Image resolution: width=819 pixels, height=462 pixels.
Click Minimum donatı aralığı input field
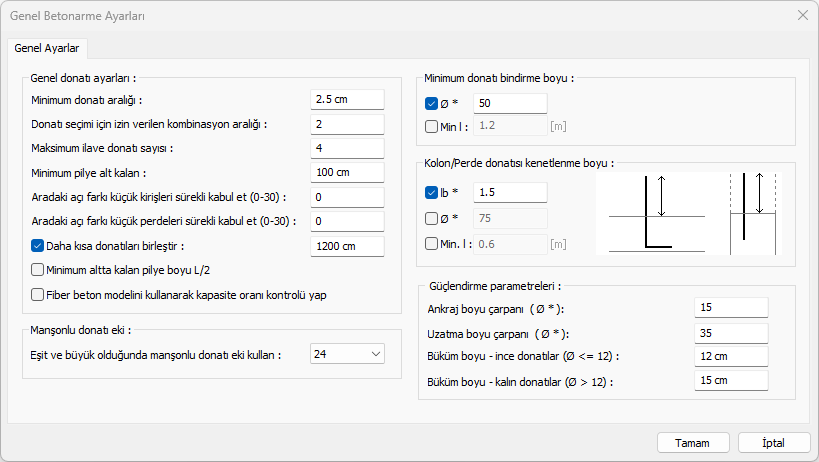pyautogui.click(x=347, y=100)
